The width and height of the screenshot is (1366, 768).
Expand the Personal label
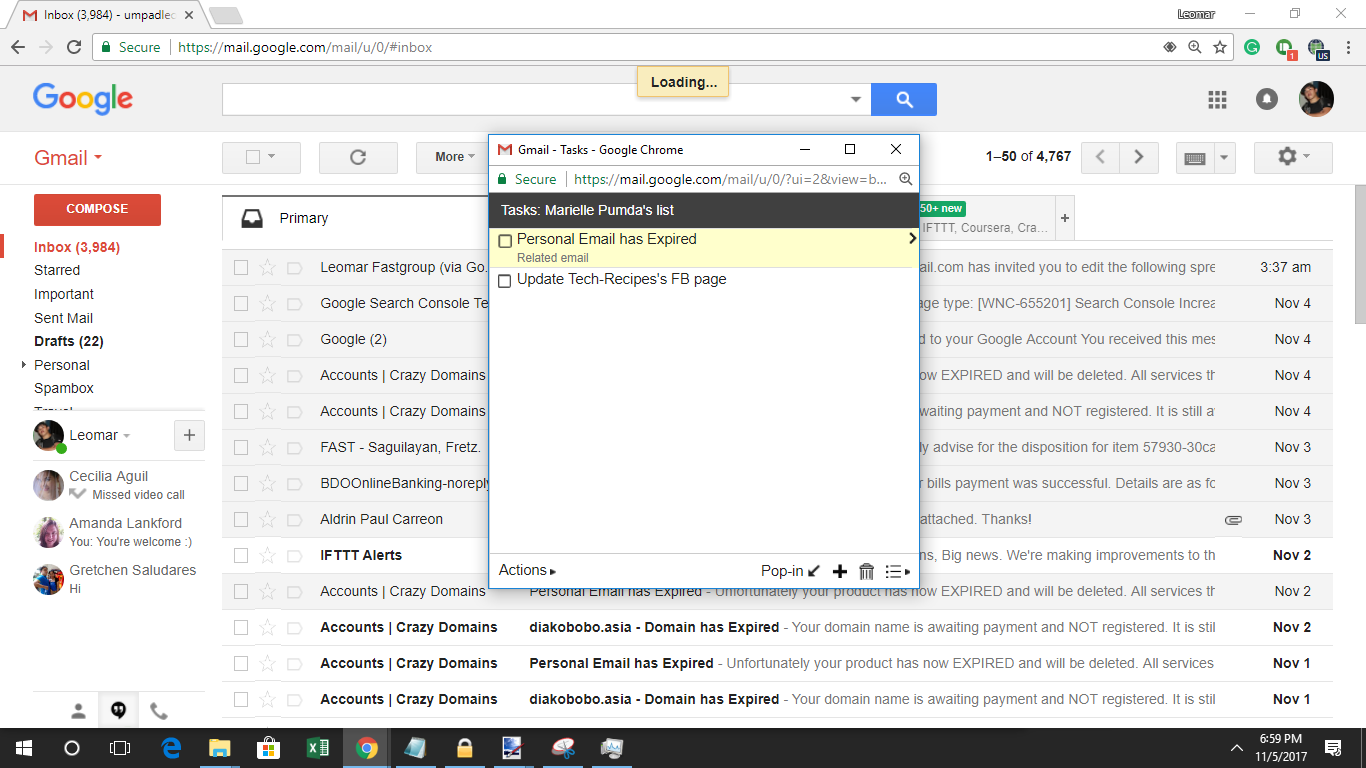[24, 365]
